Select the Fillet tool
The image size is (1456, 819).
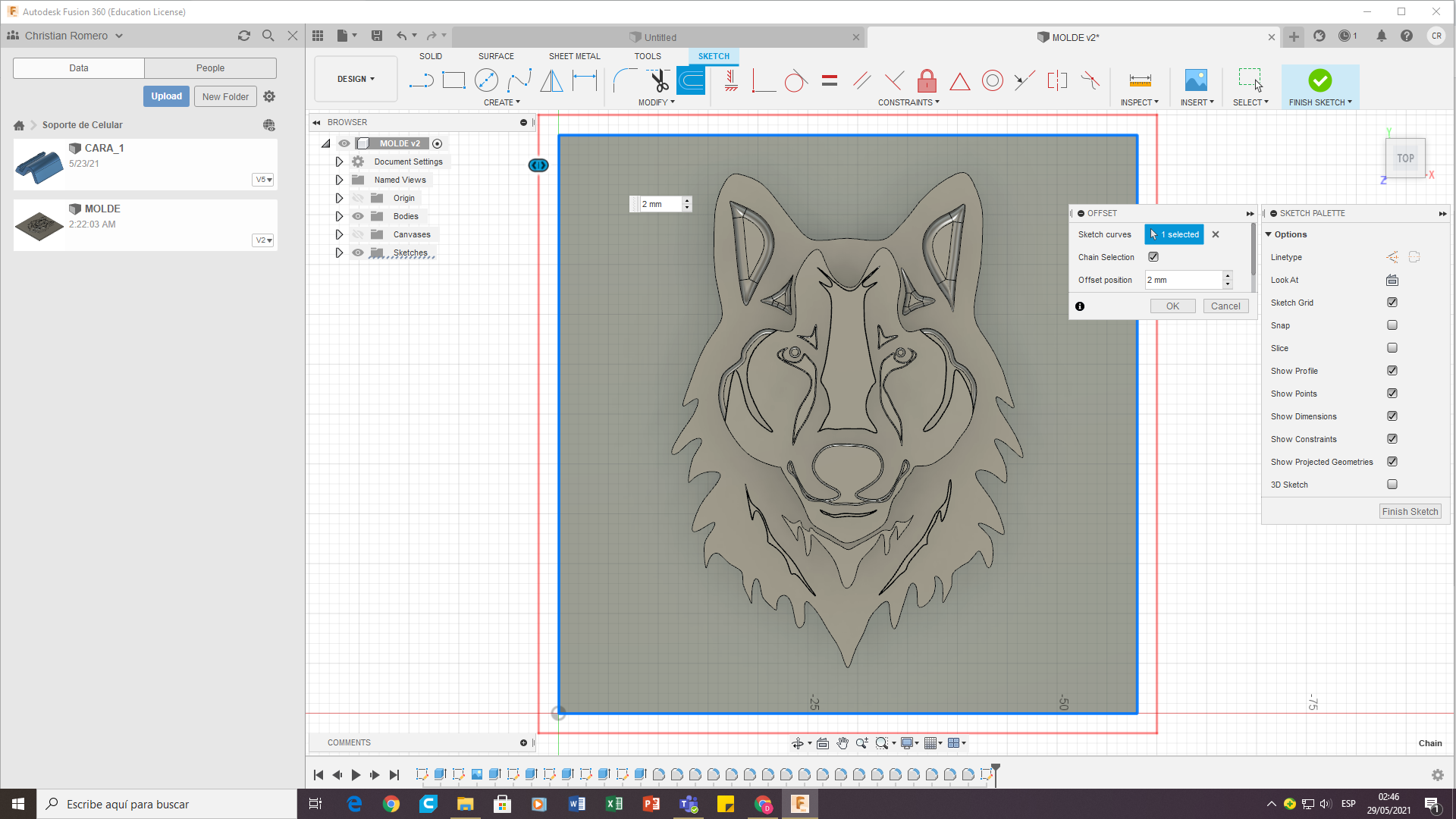pyautogui.click(x=625, y=80)
